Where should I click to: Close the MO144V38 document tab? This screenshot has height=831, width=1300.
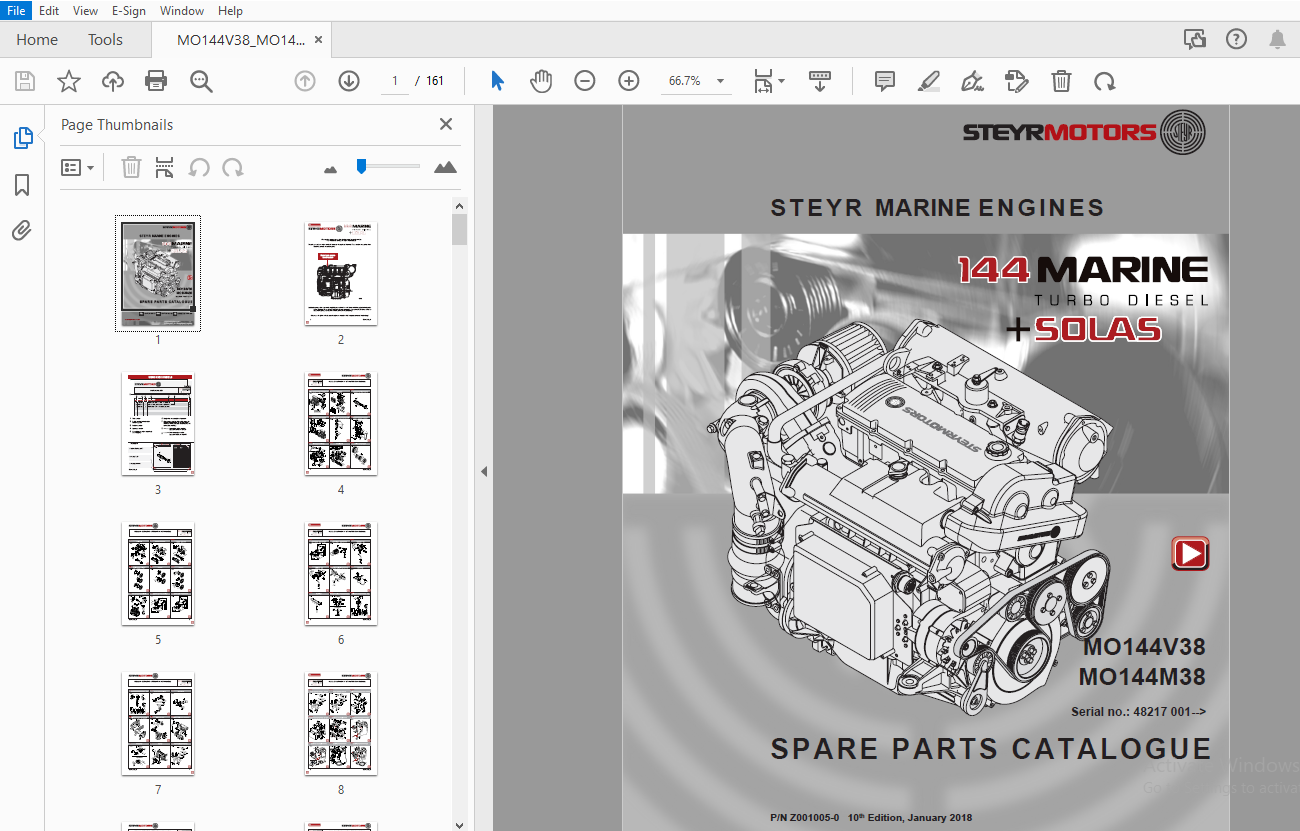(x=318, y=40)
